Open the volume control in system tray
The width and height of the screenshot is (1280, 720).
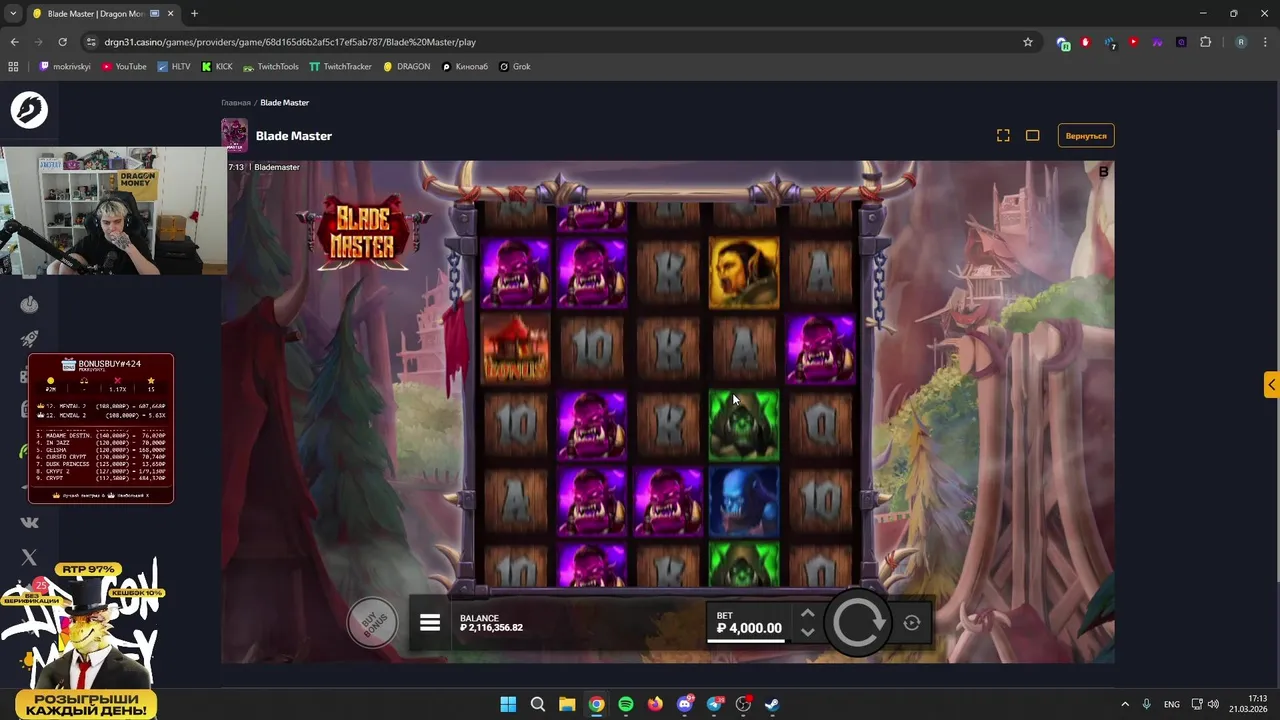point(1213,704)
